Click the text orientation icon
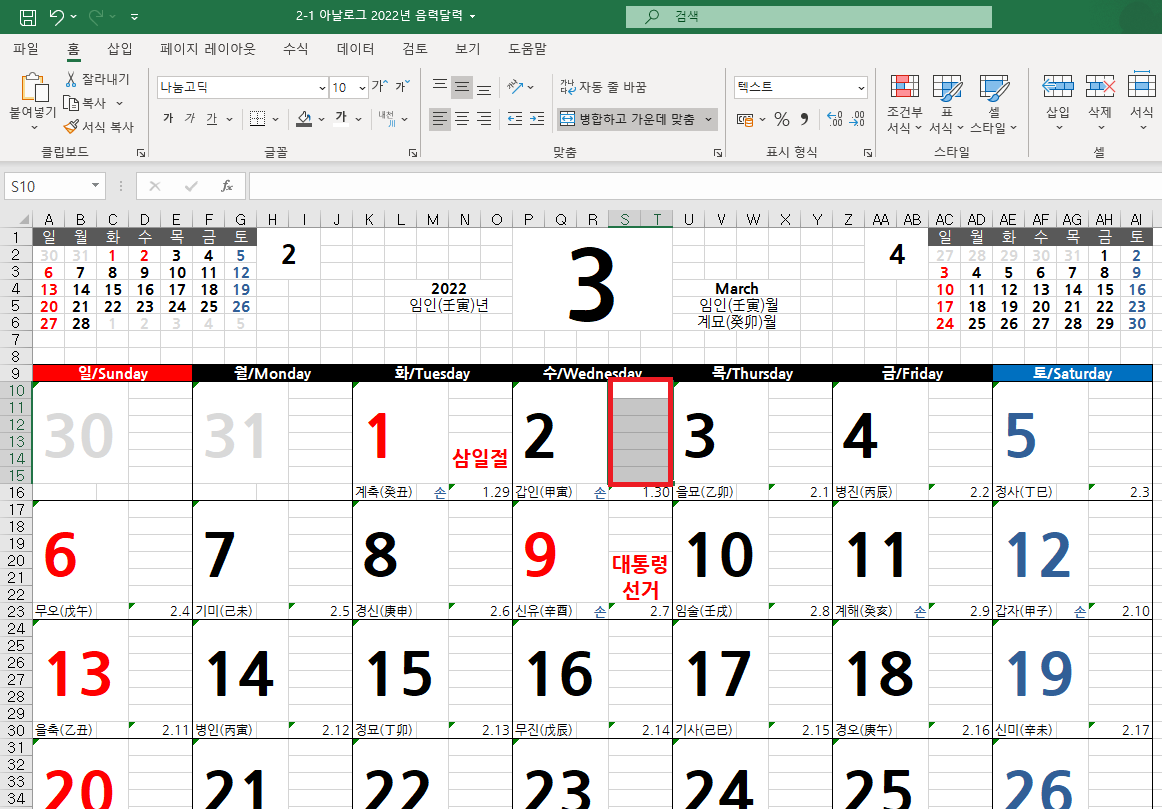1162x809 pixels. pos(516,87)
